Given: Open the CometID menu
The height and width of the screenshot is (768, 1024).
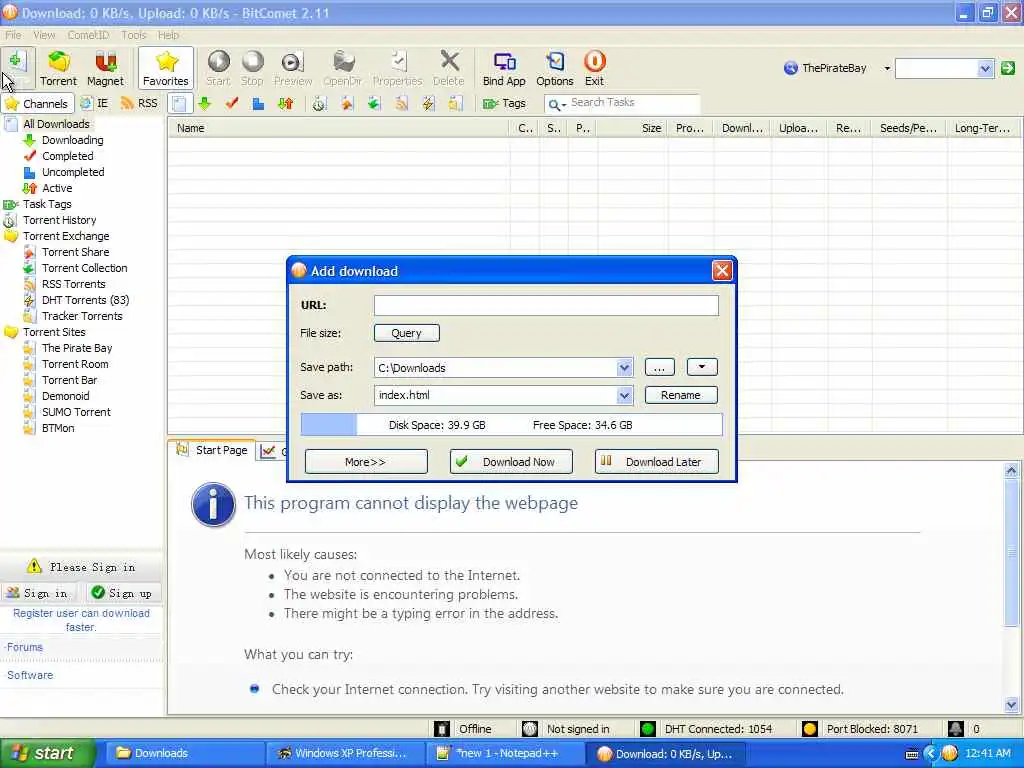Looking at the screenshot, I should point(88,35).
